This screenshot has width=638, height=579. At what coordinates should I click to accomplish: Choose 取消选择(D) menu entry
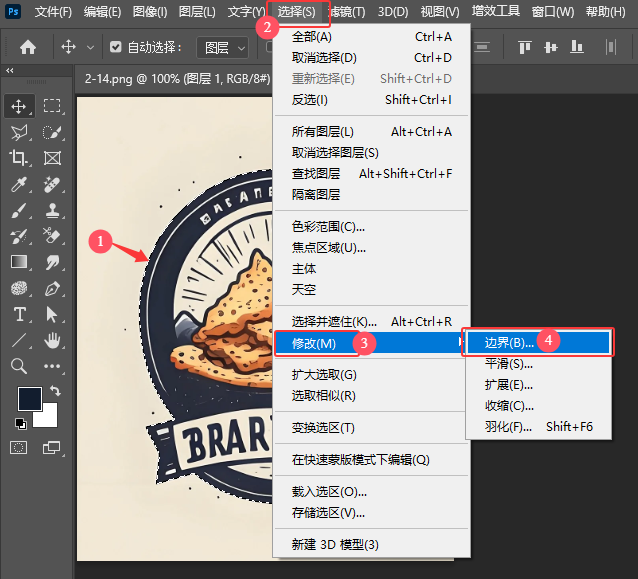371,58
